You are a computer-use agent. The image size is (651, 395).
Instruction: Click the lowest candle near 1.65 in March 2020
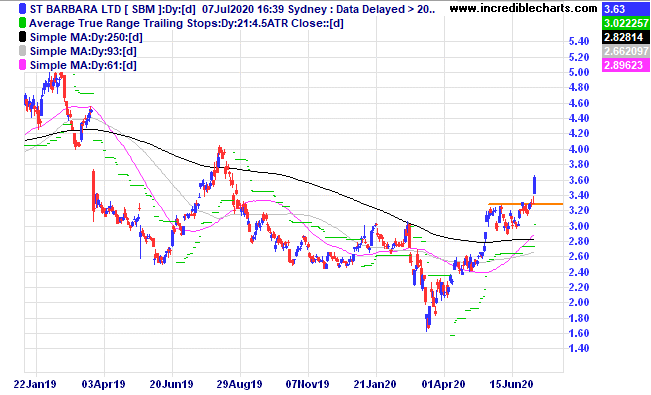tap(427, 322)
